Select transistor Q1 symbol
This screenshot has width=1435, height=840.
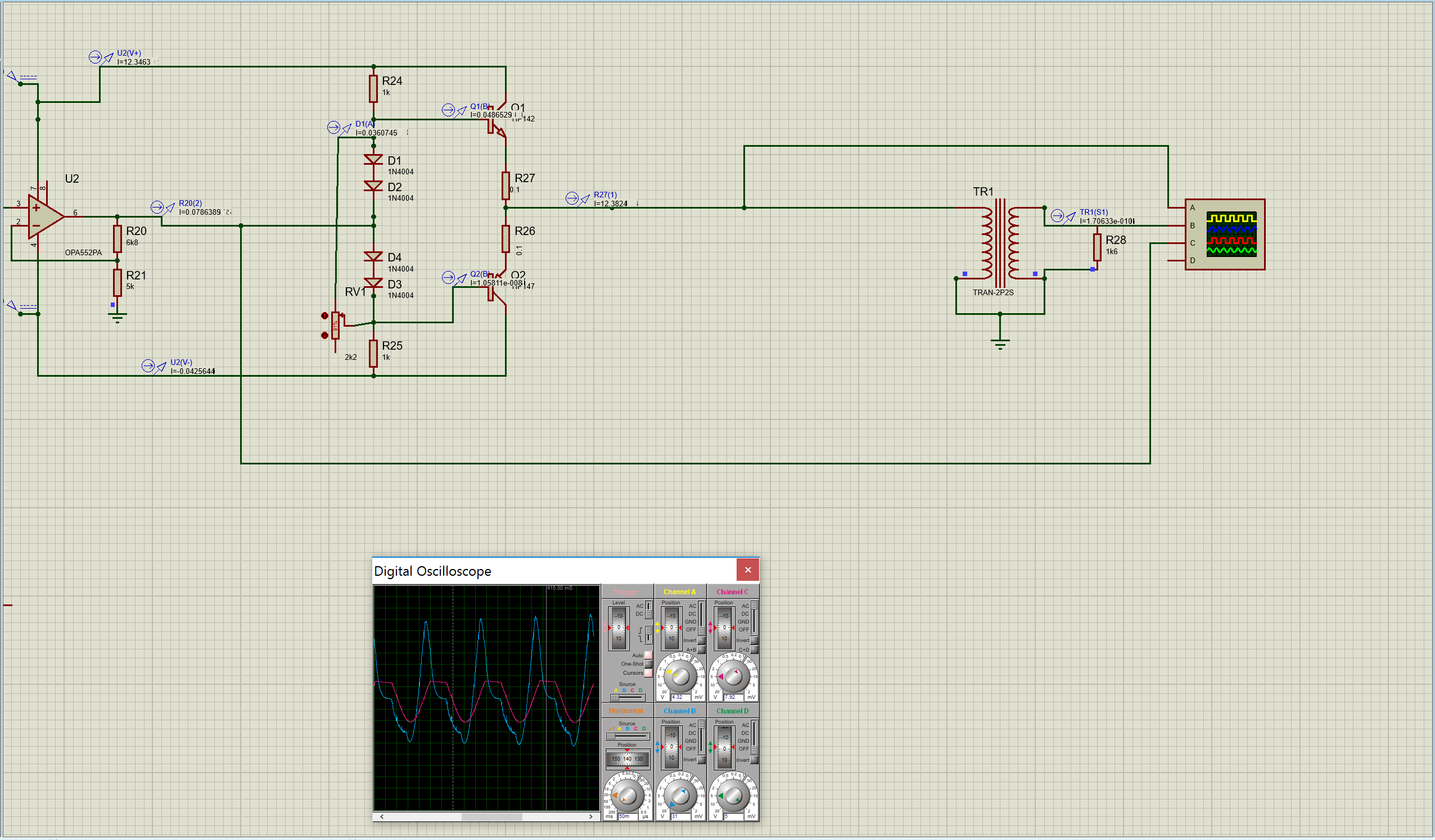pos(497,120)
